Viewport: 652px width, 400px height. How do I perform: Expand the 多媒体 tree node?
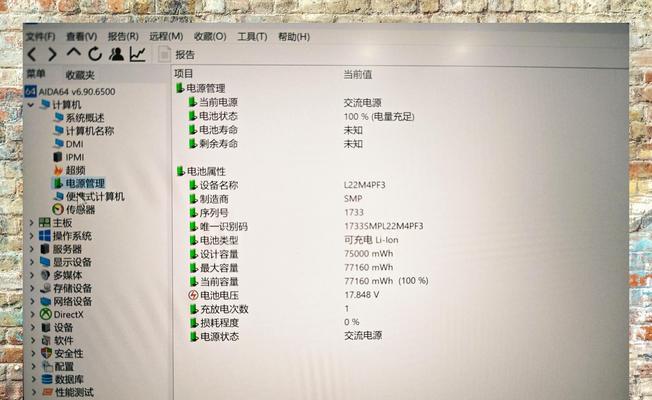[32, 275]
